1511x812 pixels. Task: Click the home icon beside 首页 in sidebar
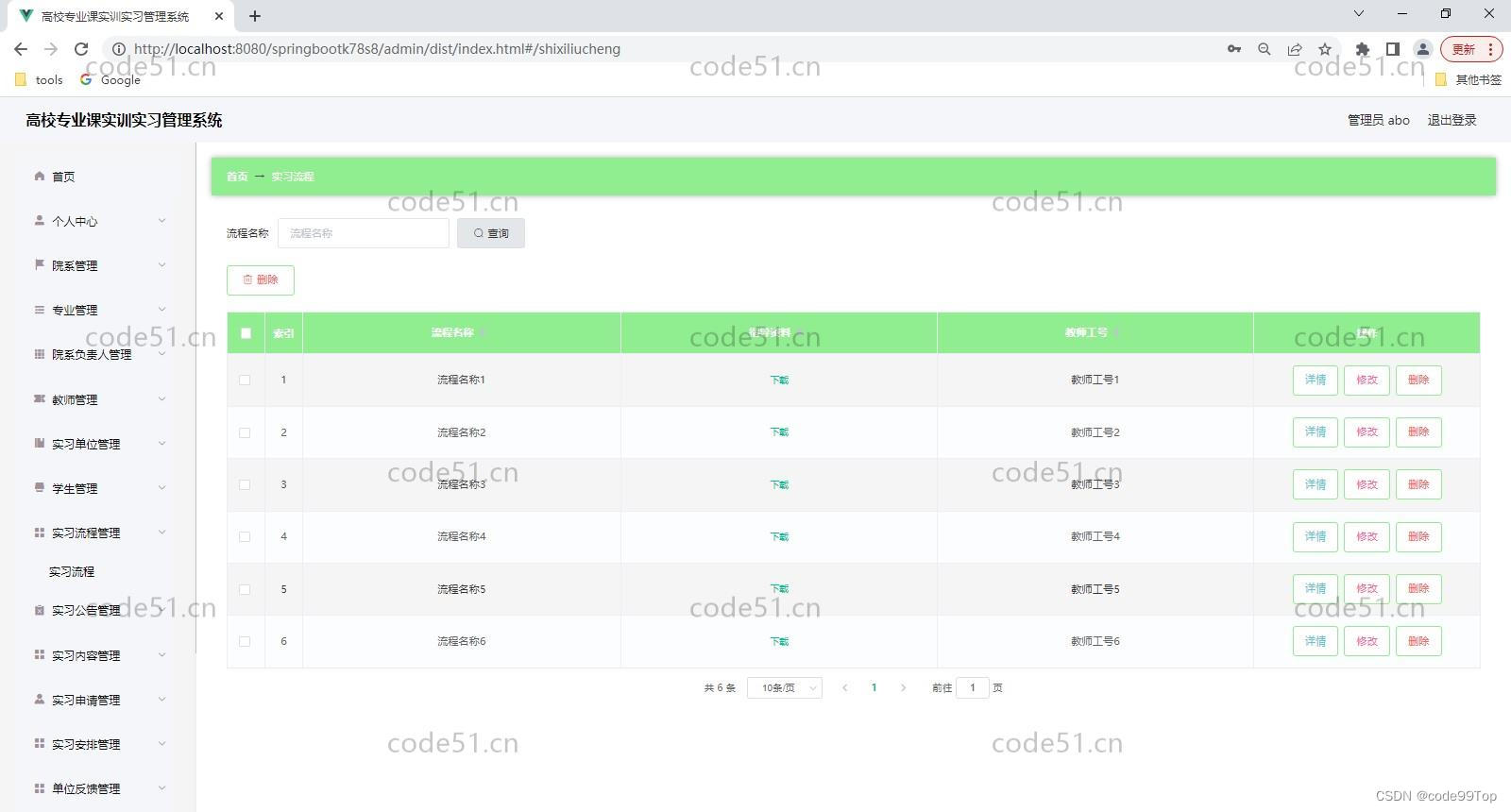pos(39,176)
